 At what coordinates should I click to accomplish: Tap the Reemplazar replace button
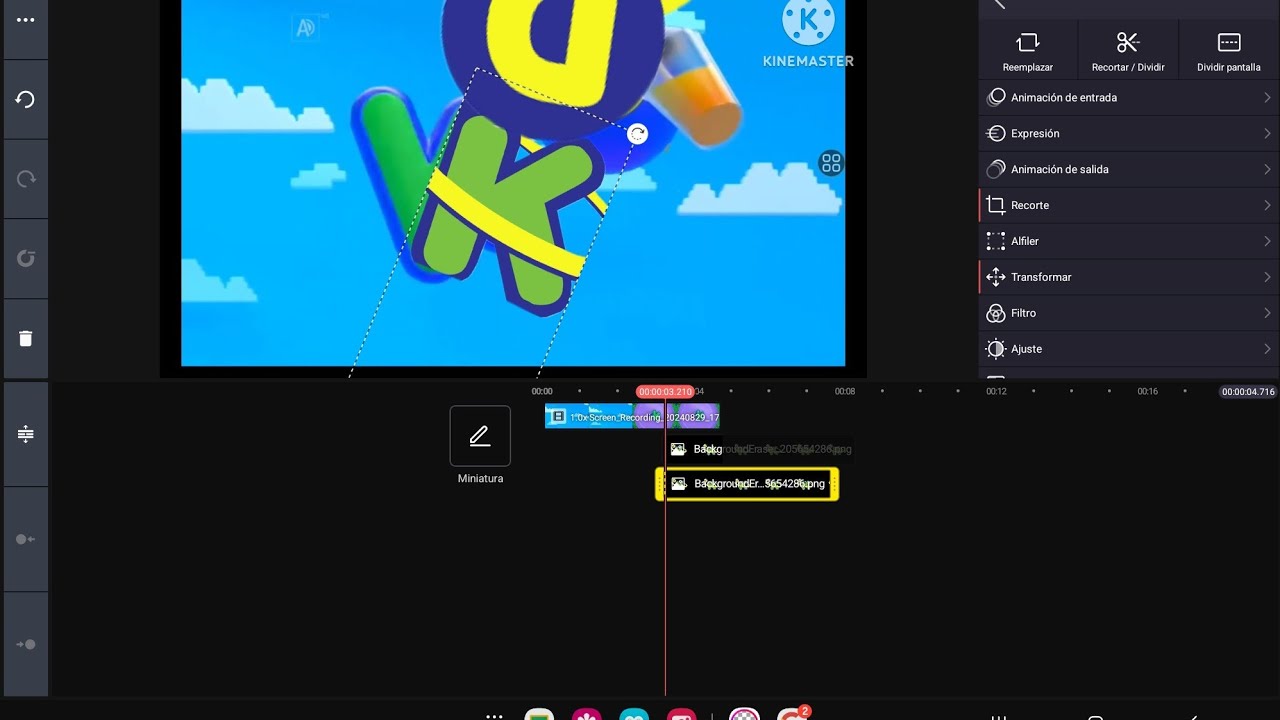pos(1028,50)
